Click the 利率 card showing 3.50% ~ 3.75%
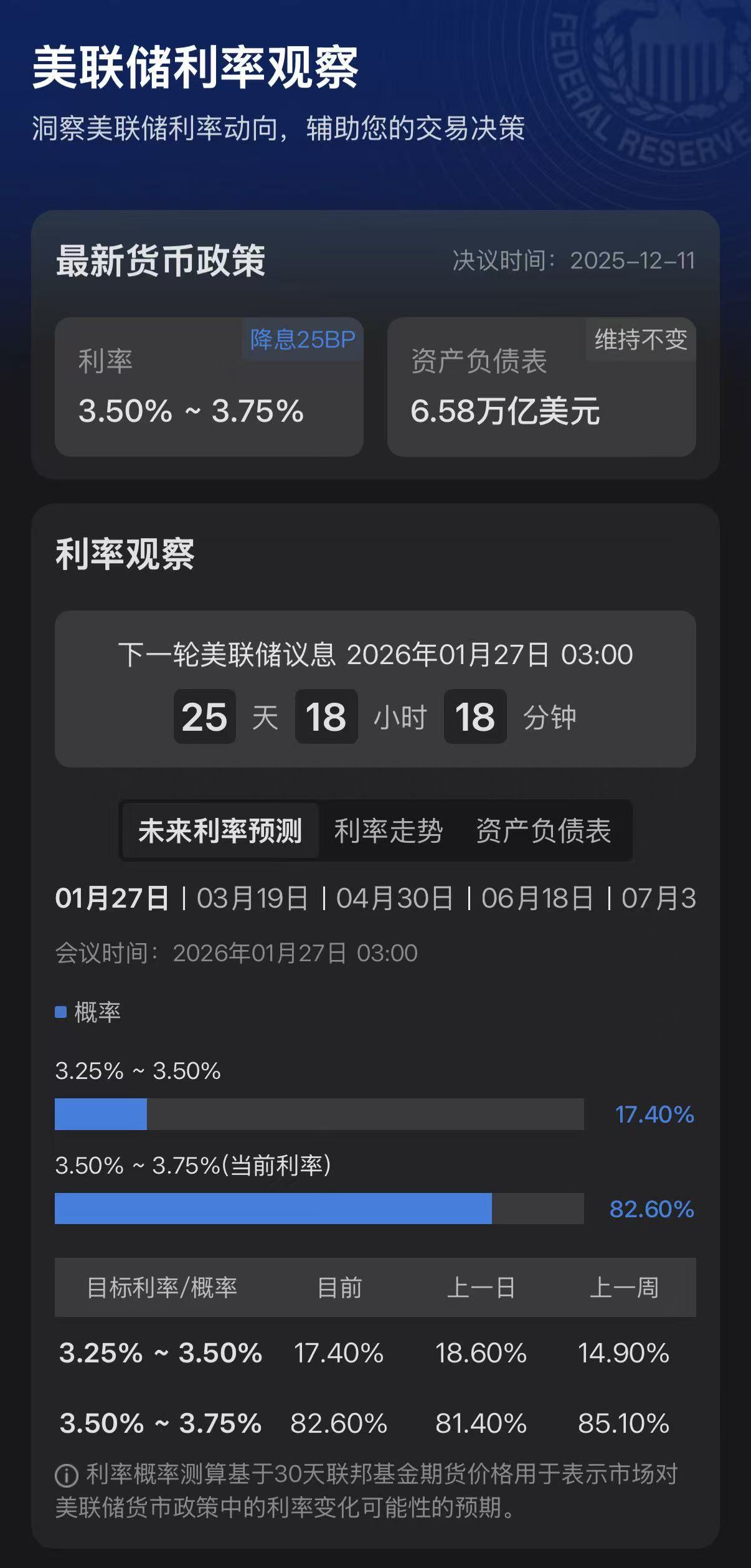 (x=209, y=386)
